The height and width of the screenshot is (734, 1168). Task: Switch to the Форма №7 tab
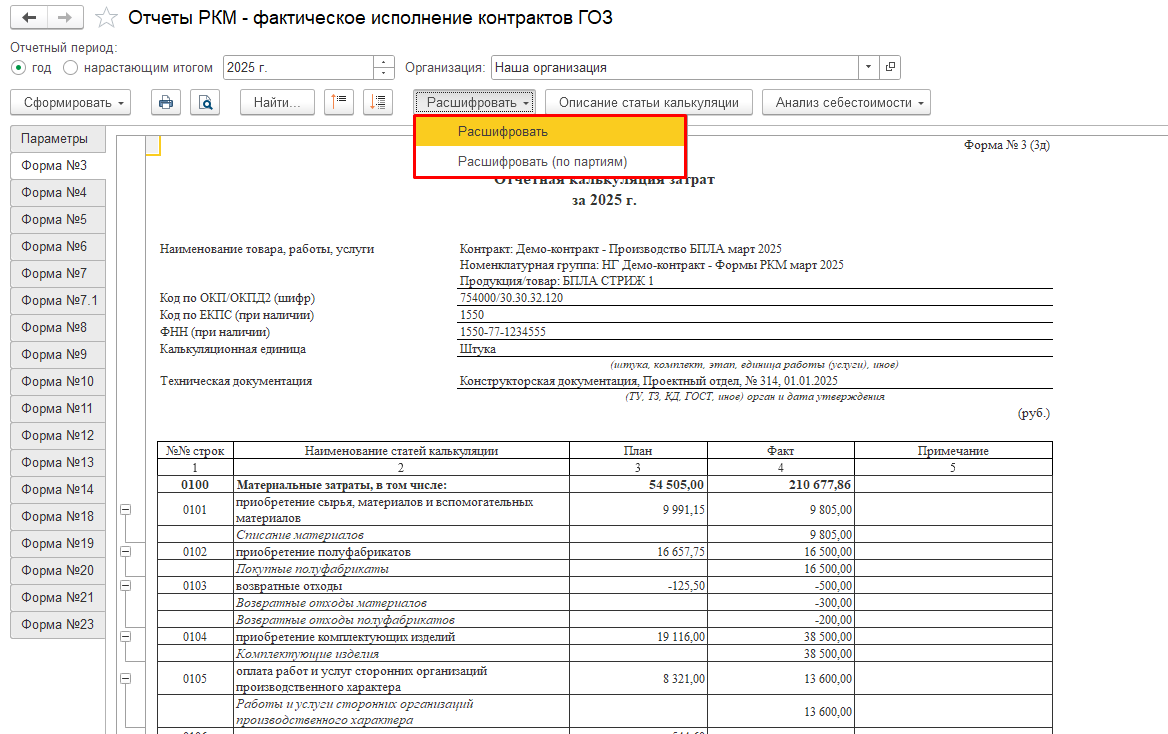pos(57,273)
